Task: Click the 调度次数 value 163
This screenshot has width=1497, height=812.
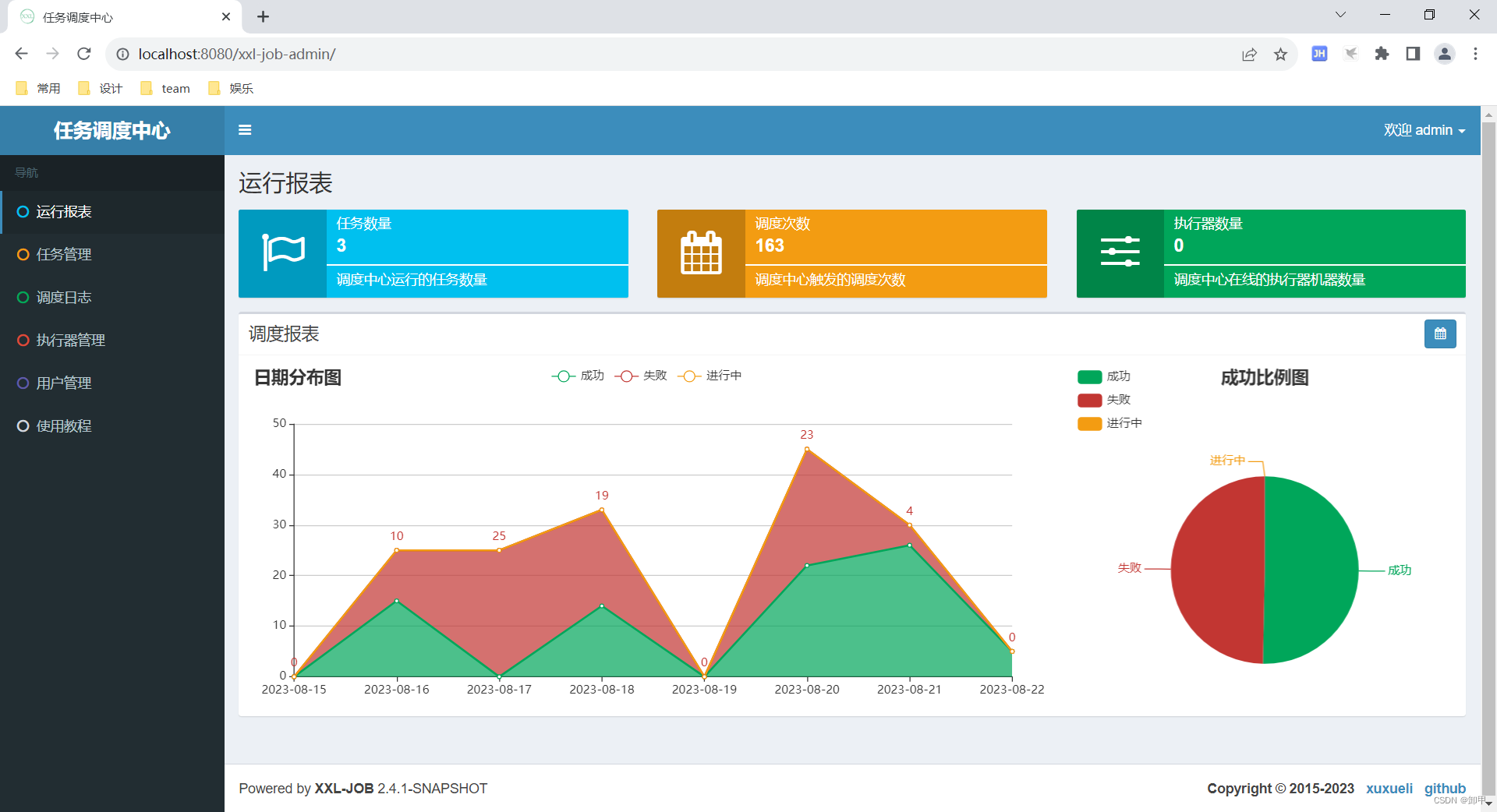Action: pos(770,245)
